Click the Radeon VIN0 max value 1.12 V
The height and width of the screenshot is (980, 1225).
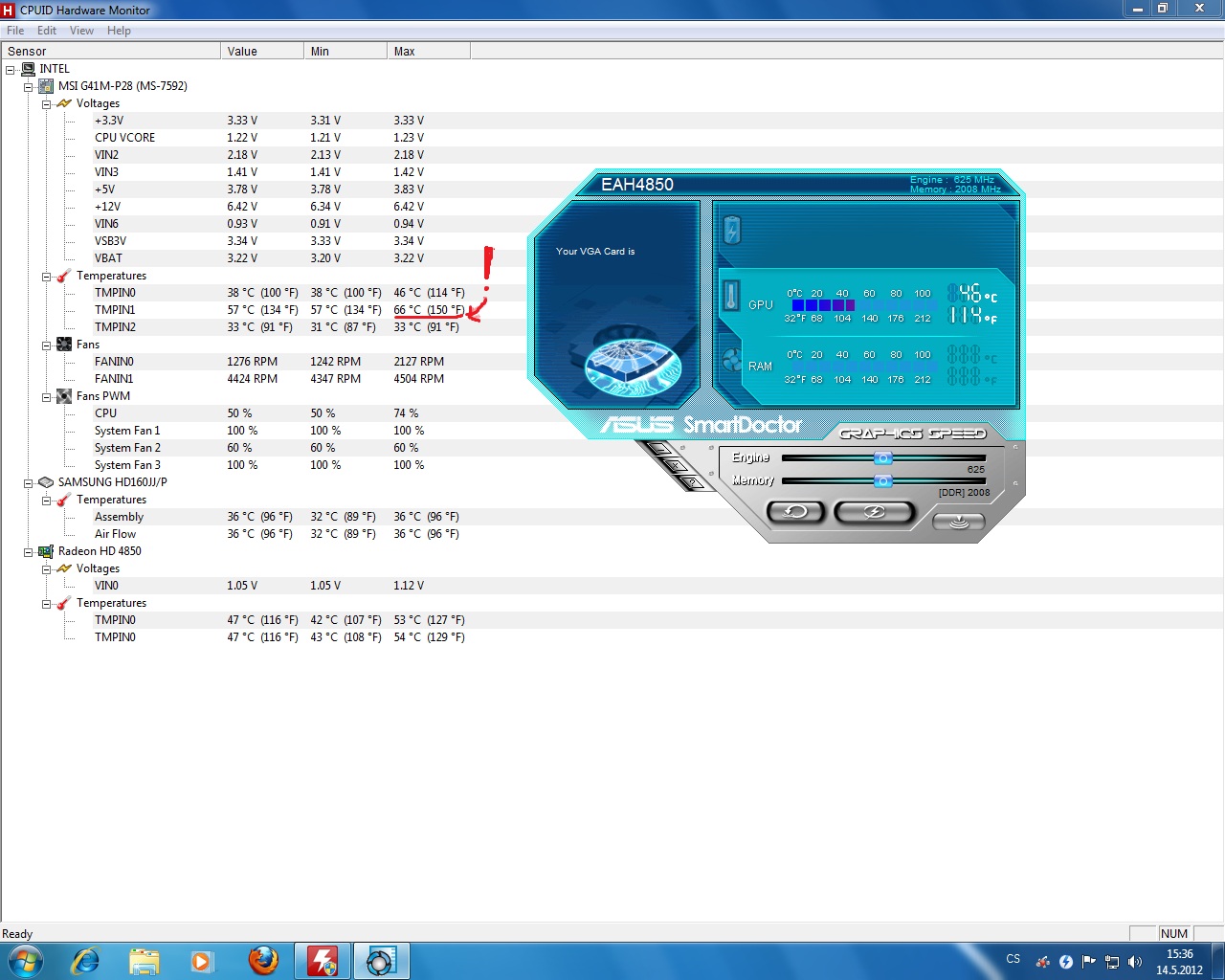click(x=409, y=586)
